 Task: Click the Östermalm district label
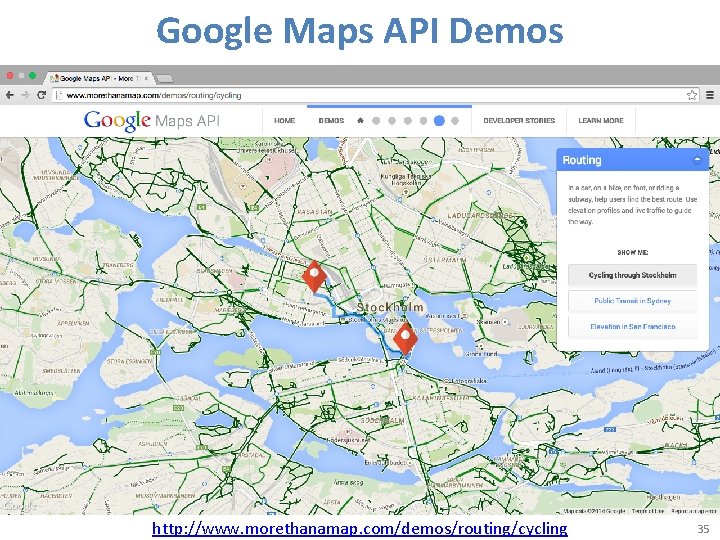(444, 259)
